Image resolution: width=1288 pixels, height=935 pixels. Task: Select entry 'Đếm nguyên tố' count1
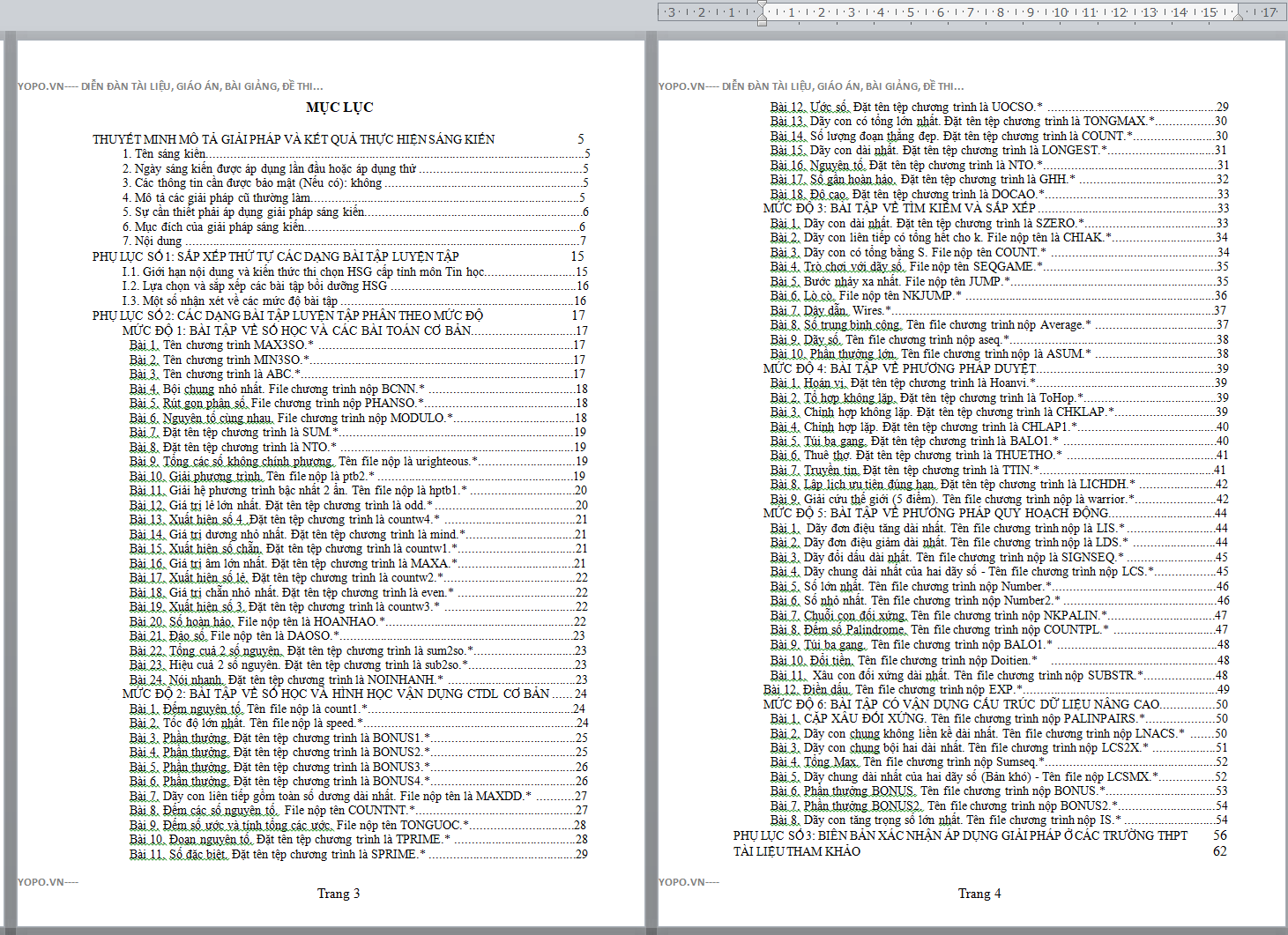pyautogui.click(x=357, y=709)
